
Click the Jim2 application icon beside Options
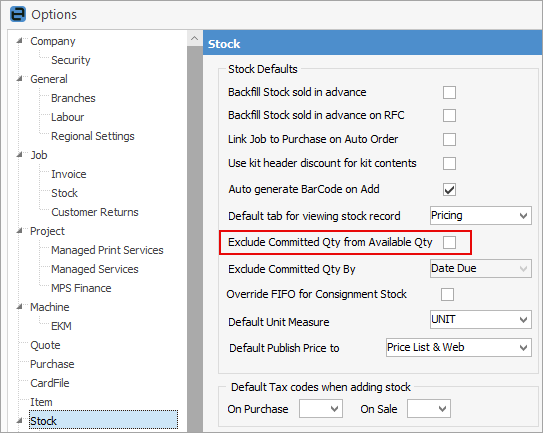point(18,15)
